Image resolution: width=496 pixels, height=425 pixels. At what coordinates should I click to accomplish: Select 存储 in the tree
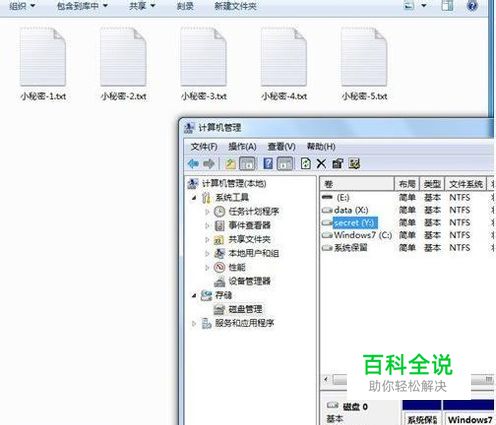pos(223,295)
